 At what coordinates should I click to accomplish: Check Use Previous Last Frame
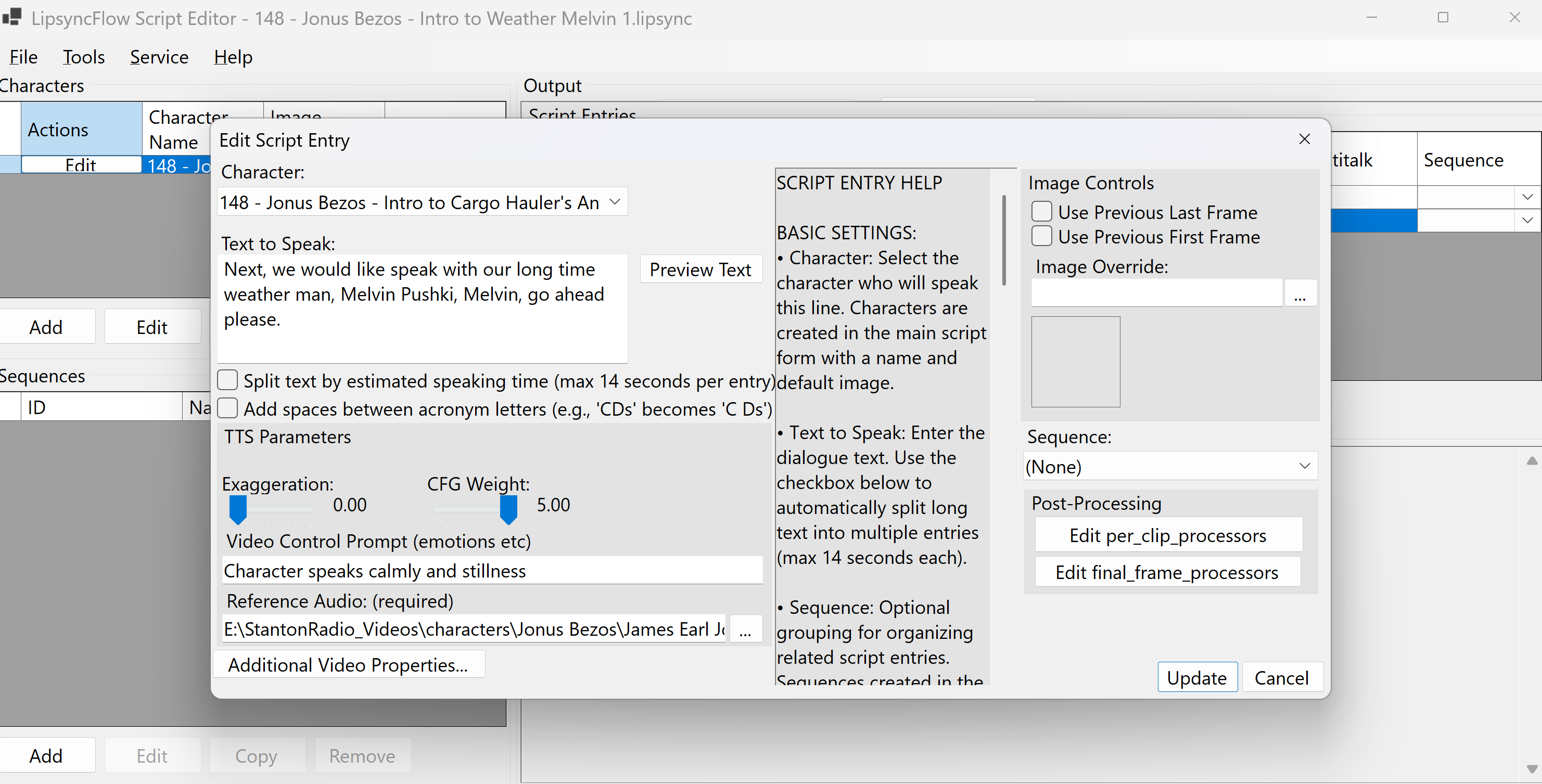1041,211
